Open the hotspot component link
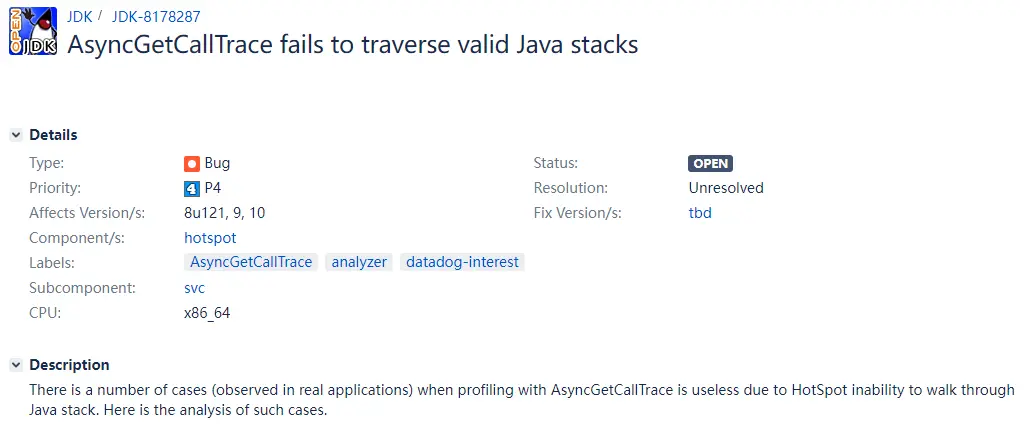 (x=210, y=238)
